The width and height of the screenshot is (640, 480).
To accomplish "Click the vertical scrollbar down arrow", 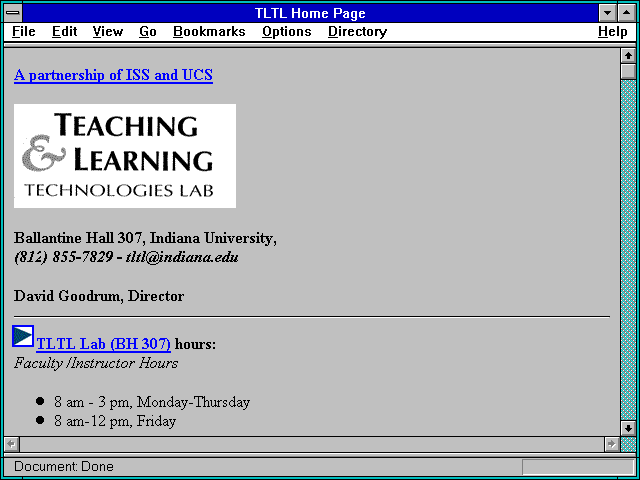I will tap(628, 428).
